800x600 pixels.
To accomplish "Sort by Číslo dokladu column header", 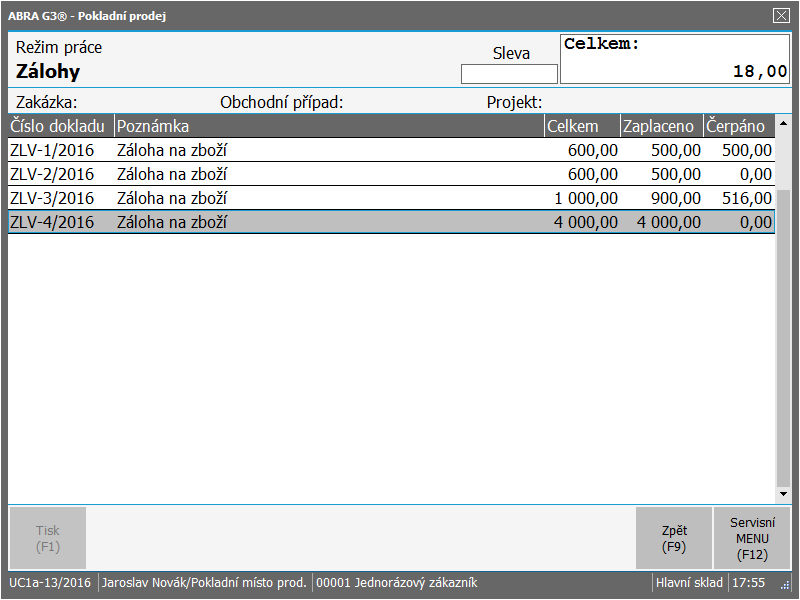I will pos(60,126).
